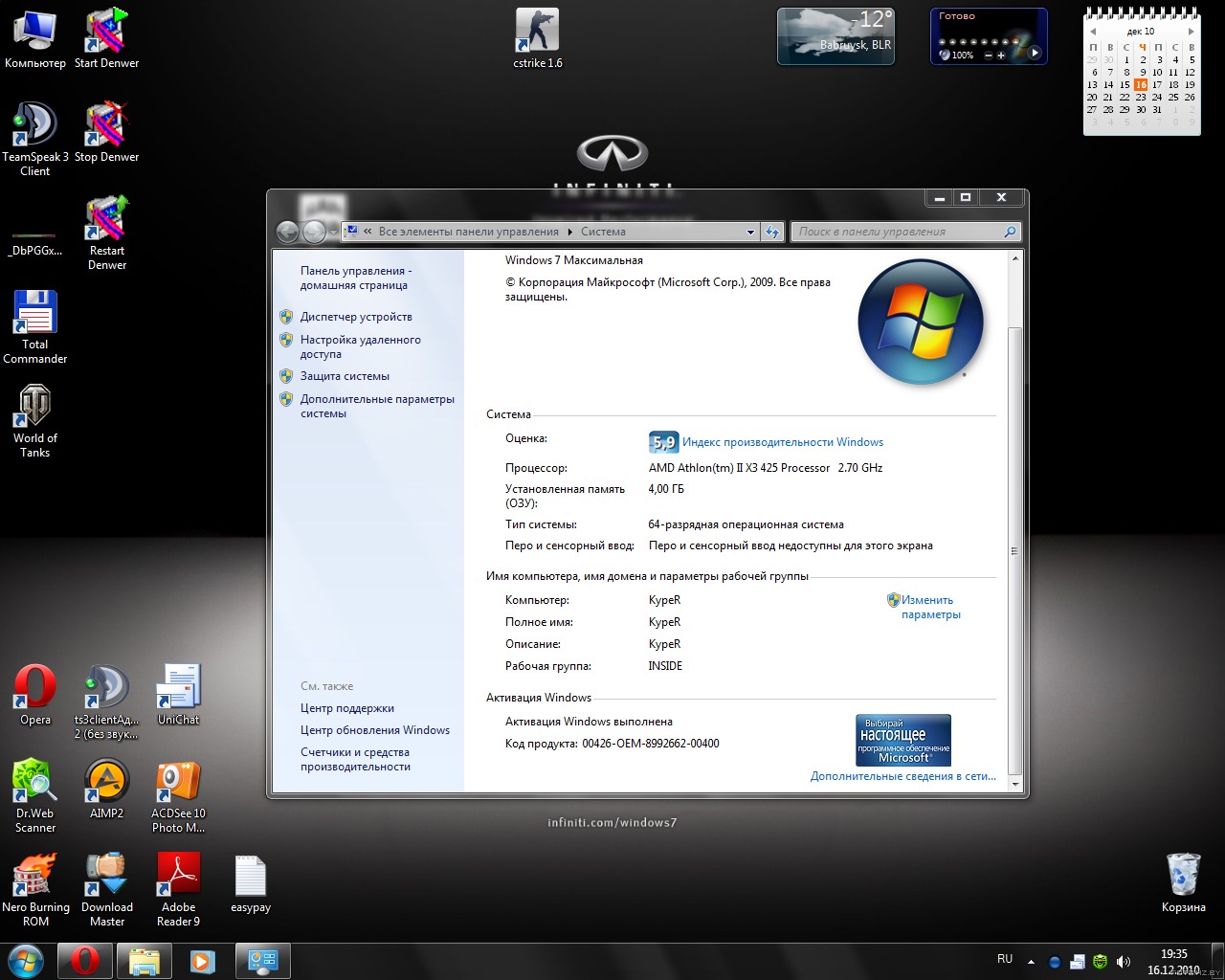Open Диспетчер устройств
This screenshot has height=980, width=1225.
(x=356, y=317)
